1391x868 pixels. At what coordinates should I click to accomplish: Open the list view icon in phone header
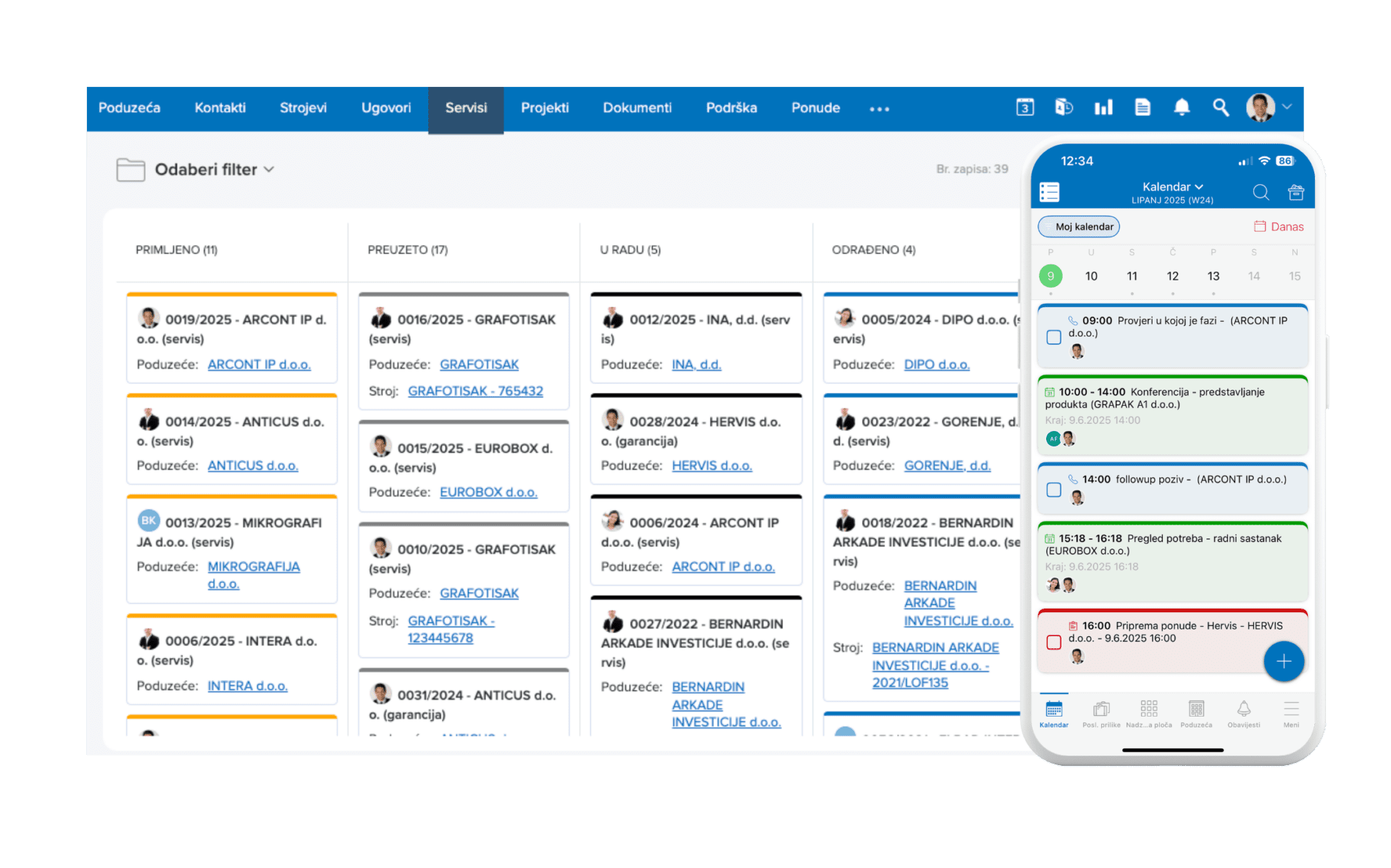click(1049, 192)
